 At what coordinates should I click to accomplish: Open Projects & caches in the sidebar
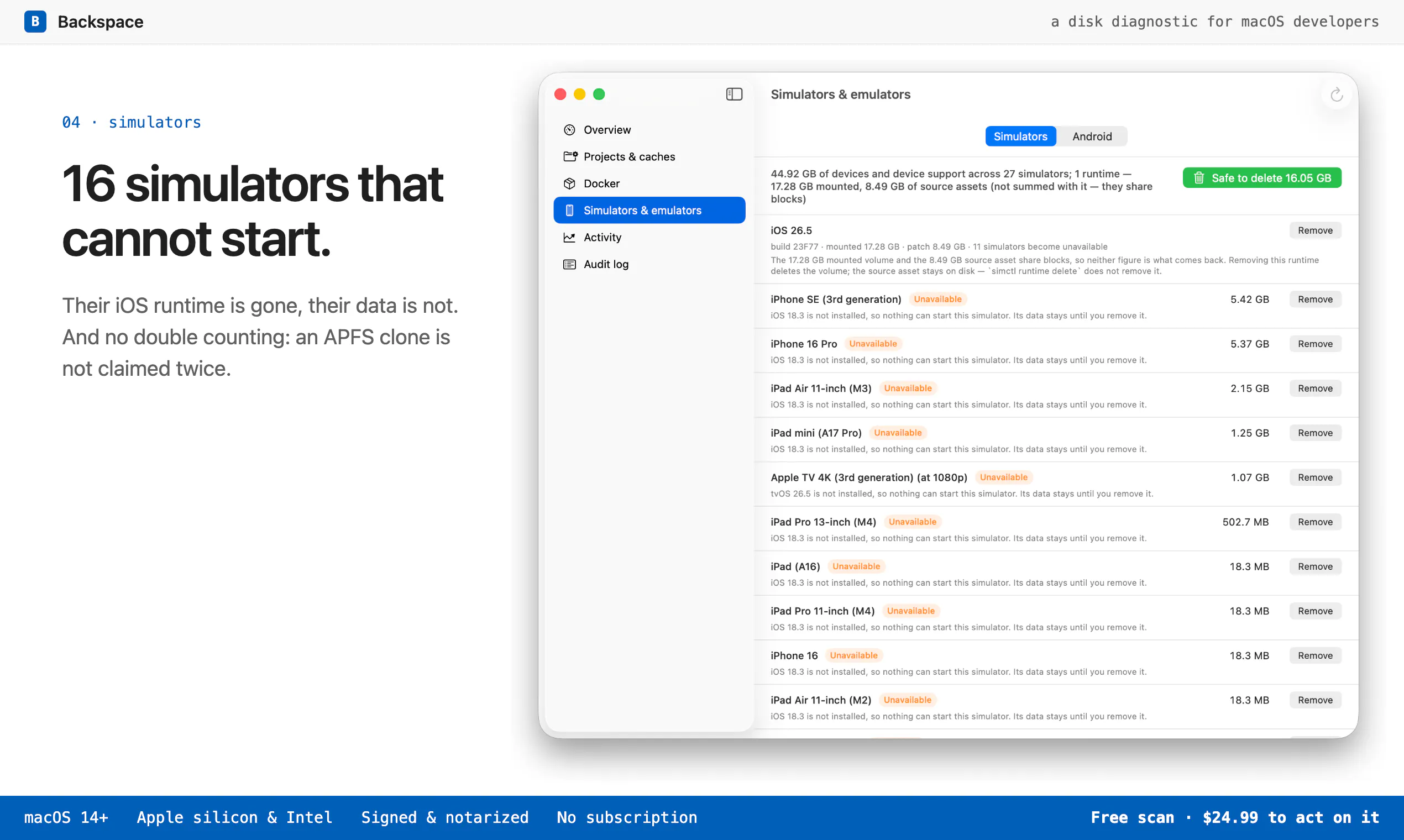click(x=649, y=156)
